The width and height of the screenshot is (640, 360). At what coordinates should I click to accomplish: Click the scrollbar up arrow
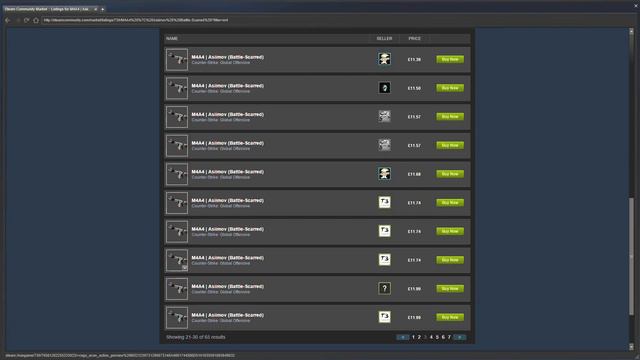[631, 31]
